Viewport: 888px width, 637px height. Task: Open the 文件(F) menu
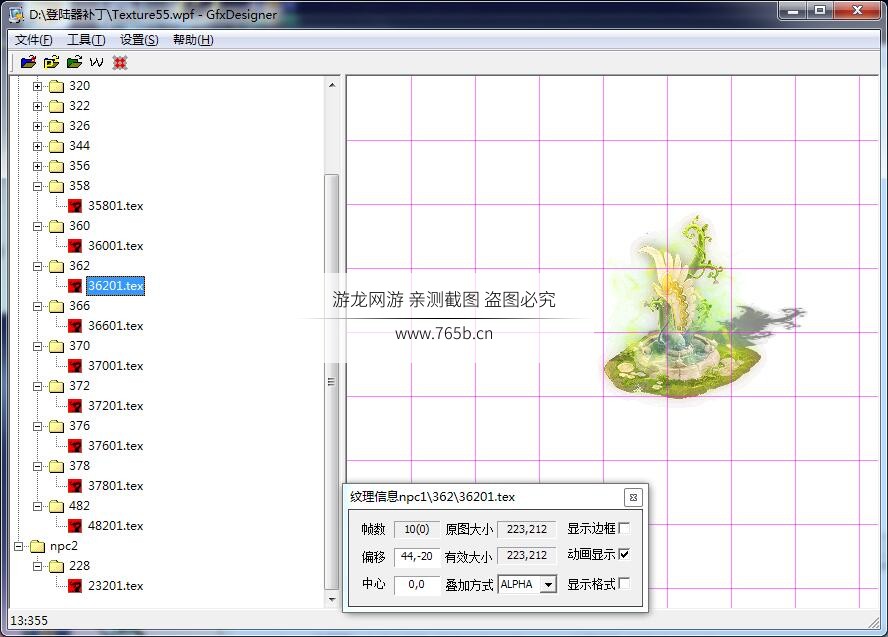click(x=33, y=40)
